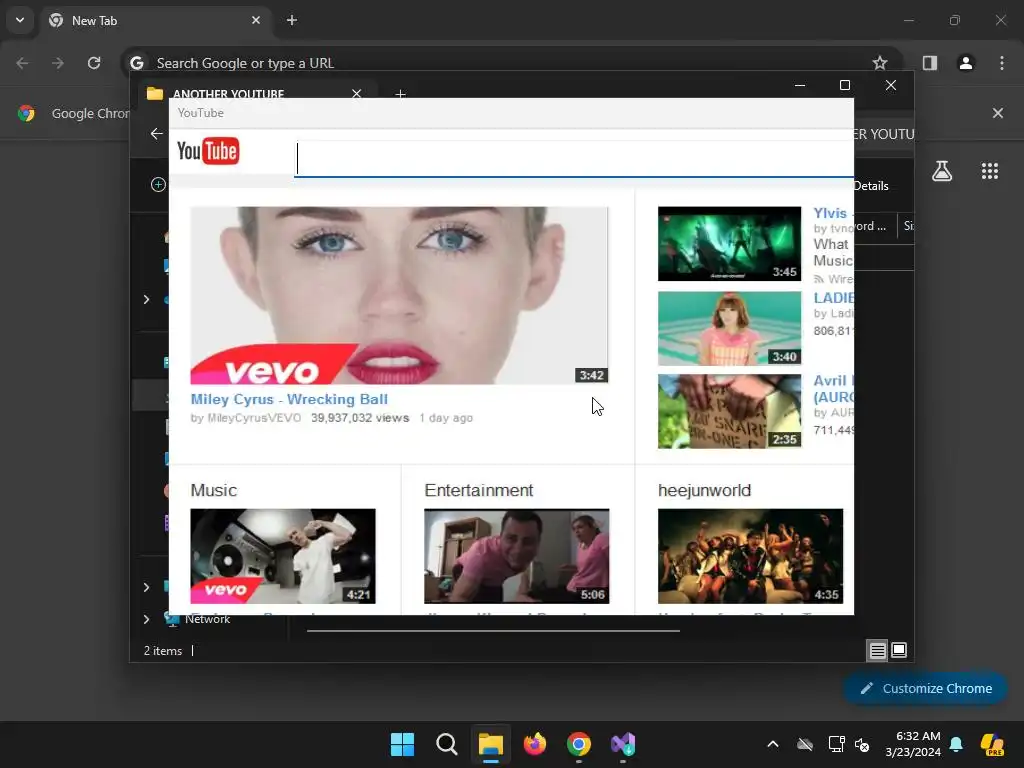Click Chrome's forward arrow

pos(58,63)
